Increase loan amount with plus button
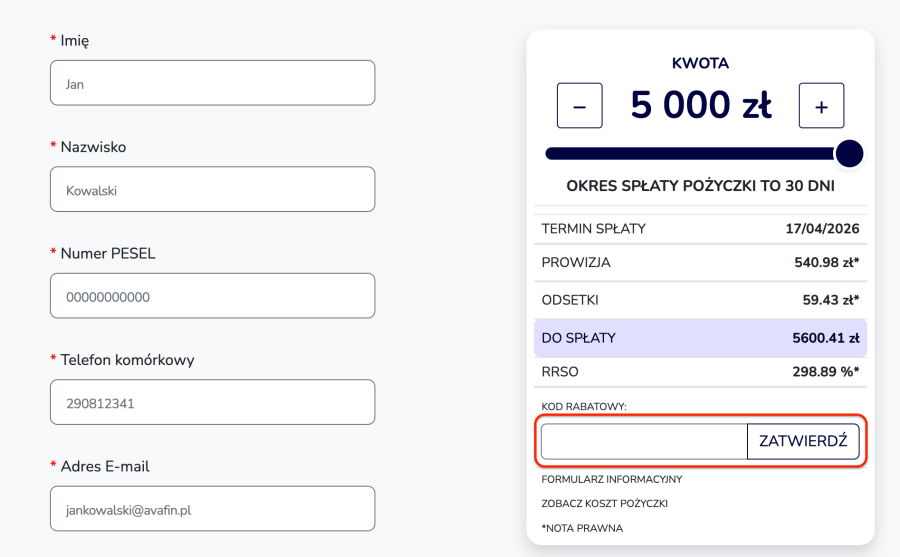The image size is (900, 557). pyautogui.click(x=821, y=106)
